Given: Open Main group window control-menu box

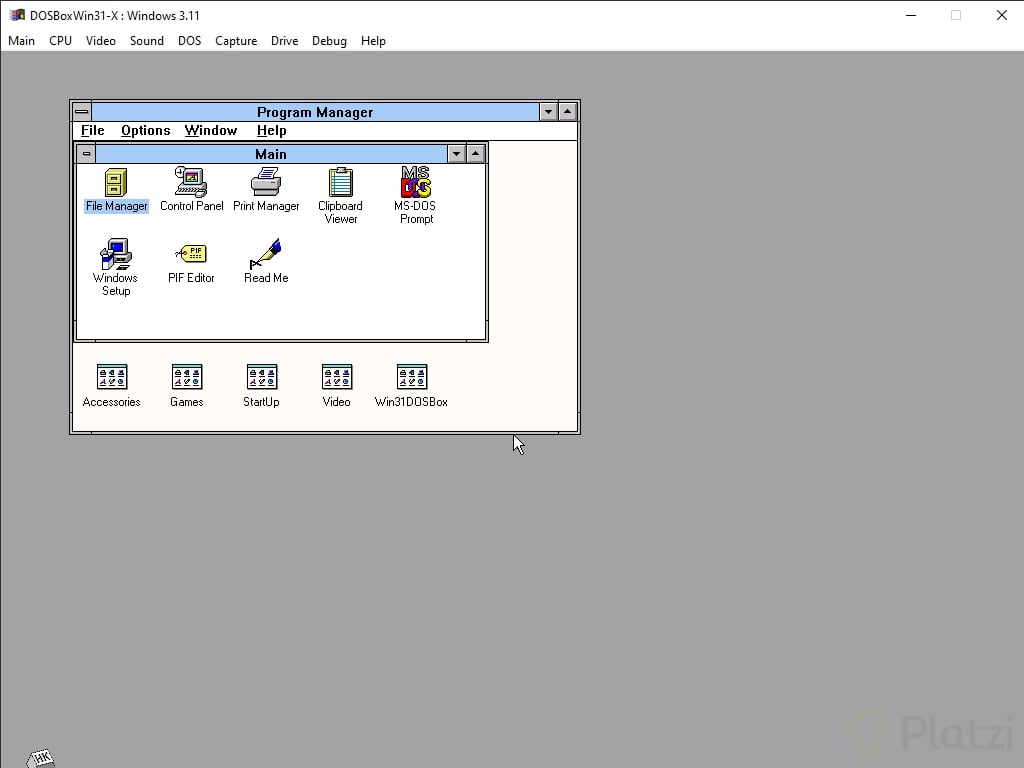Looking at the screenshot, I should click(86, 154).
